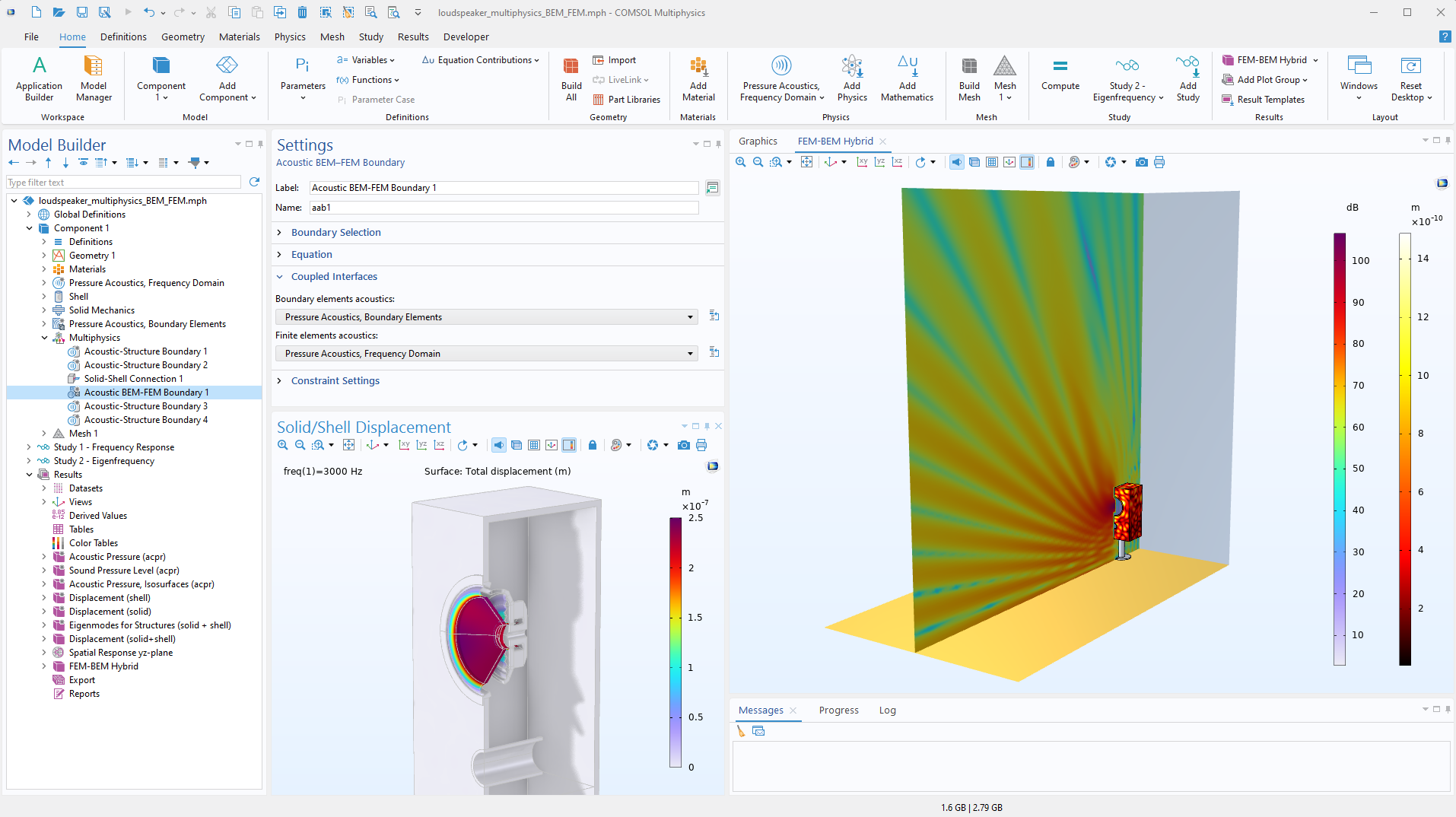This screenshot has width=1456, height=817.
Task: Take an image snapshot of the Graphics window
Action: click(1142, 162)
